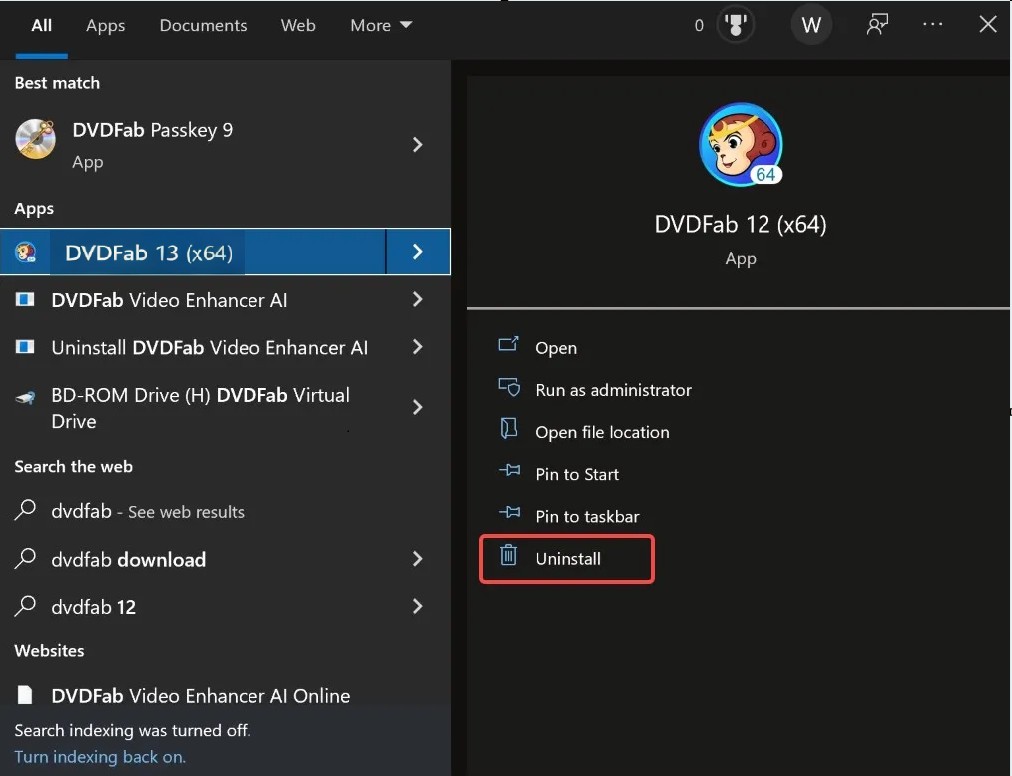
Task: Click the Microsoft Rewards trophy icon
Action: [735, 25]
